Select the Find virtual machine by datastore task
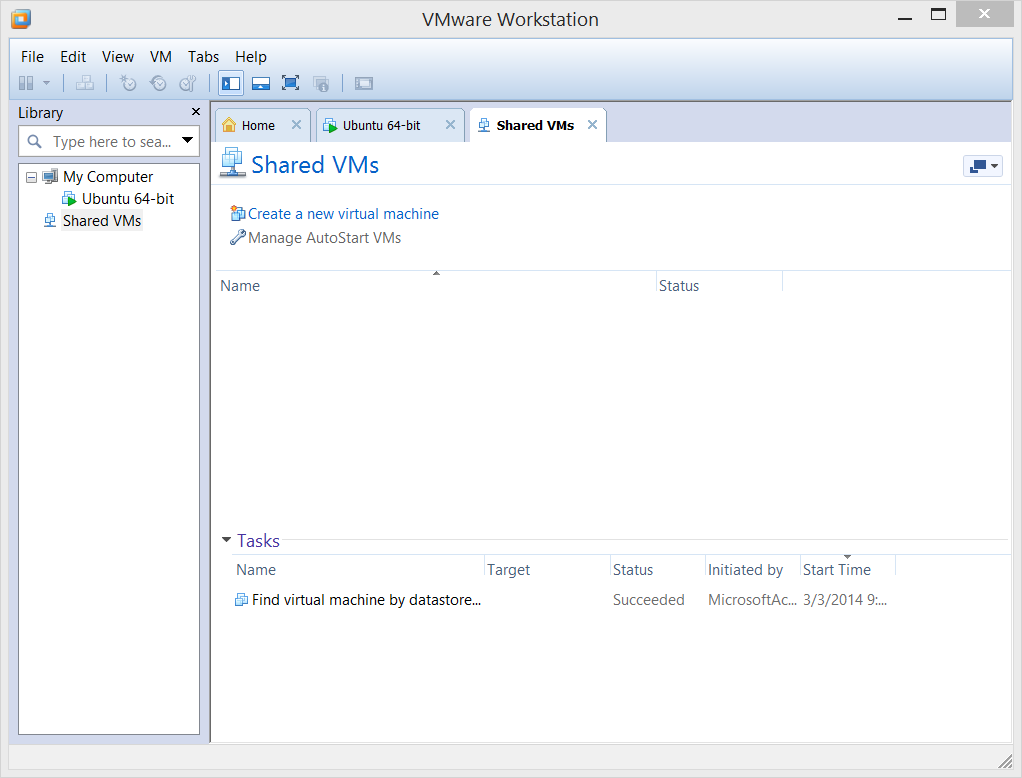 [366, 599]
